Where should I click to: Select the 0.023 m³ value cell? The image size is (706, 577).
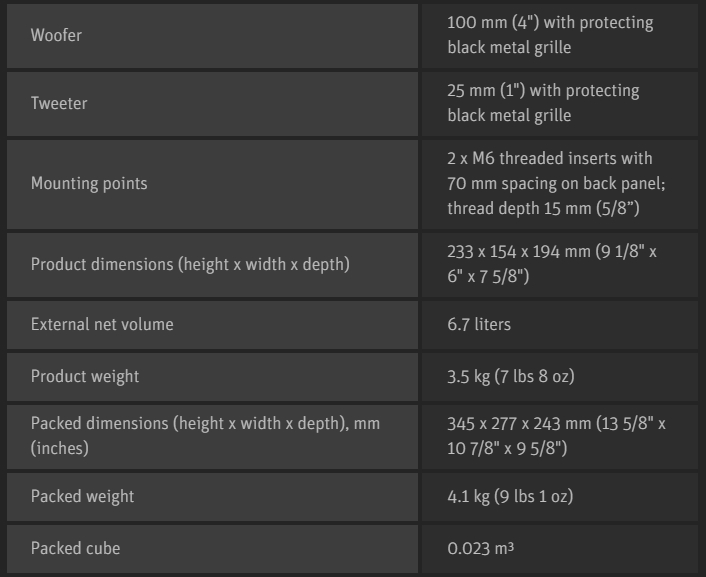pyautogui.click(x=560, y=549)
